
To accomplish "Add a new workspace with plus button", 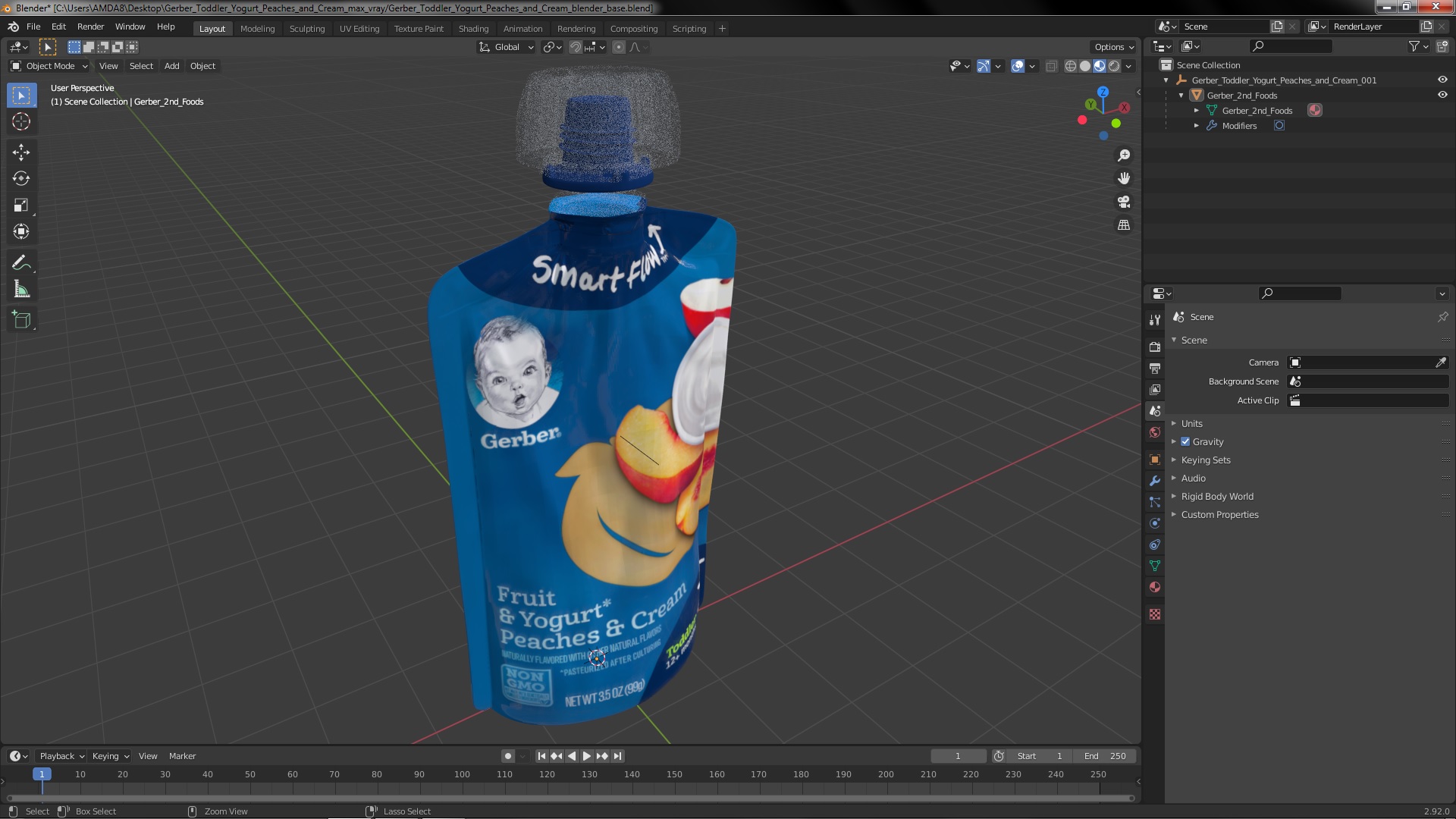I will 722,29.
